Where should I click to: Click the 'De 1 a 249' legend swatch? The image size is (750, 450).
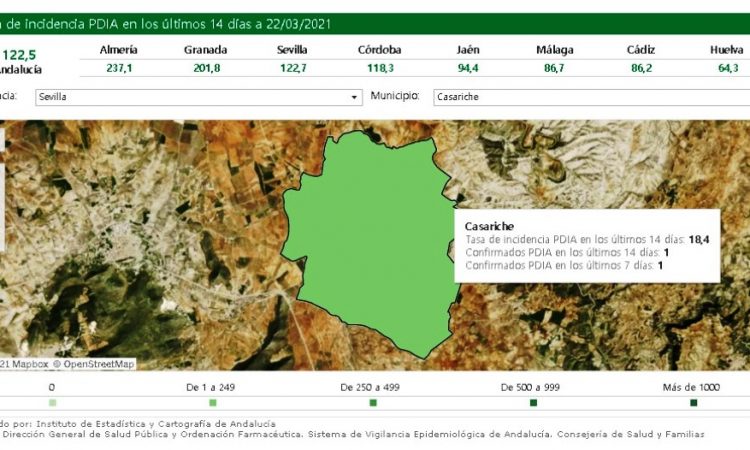coord(212,403)
